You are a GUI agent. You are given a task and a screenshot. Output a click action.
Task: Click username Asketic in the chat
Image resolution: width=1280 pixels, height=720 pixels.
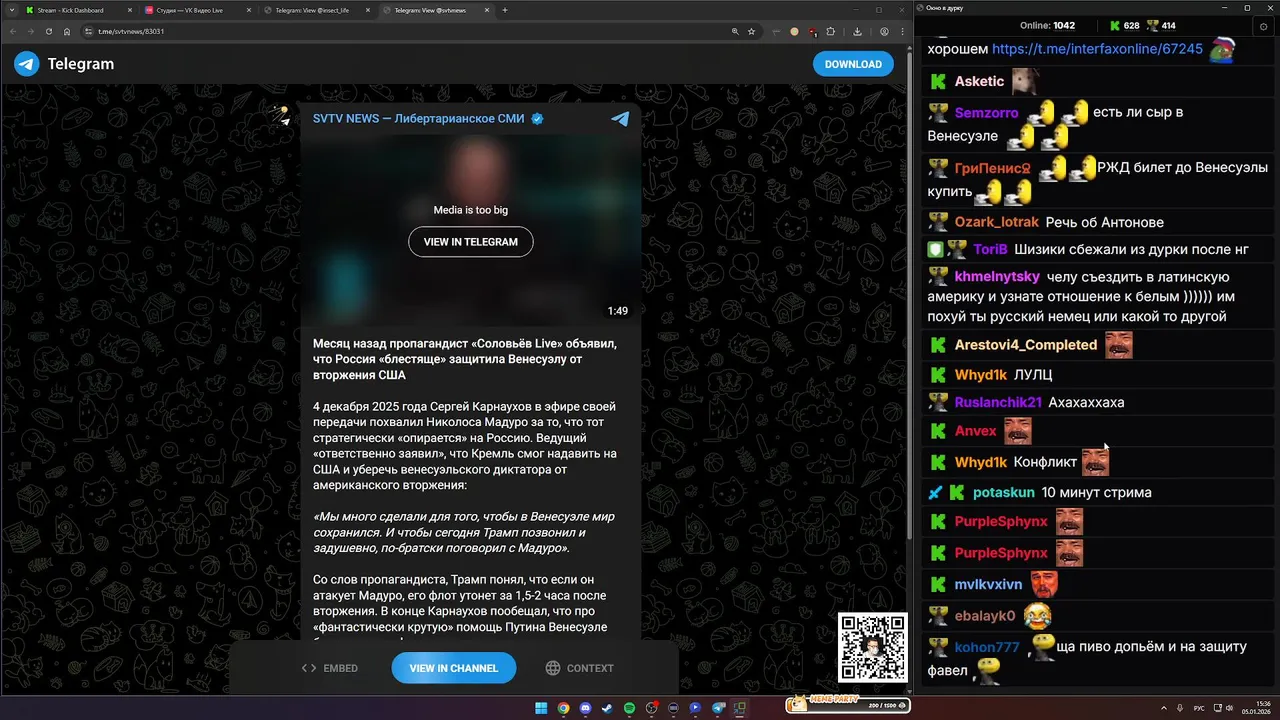[x=979, y=82]
